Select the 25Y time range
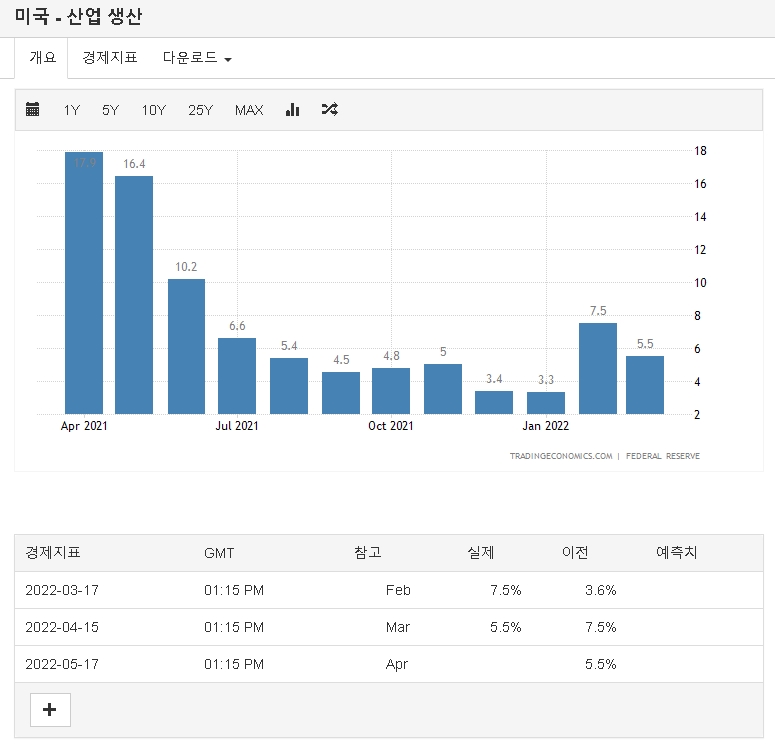 200,110
